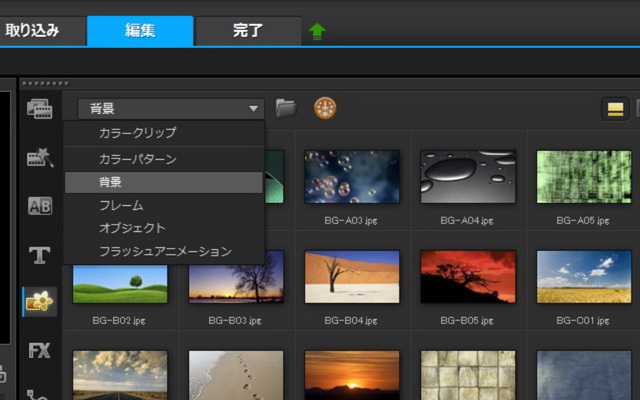Toggle the yellow thumbnail view button
Viewport: 640px width, 400px height.
pos(613,109)
